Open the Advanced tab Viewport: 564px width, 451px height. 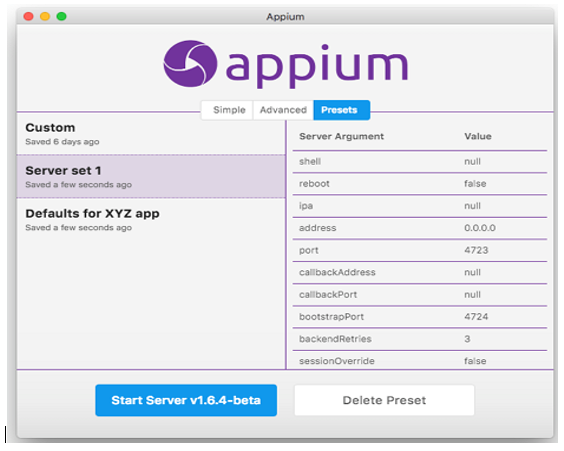283,110
